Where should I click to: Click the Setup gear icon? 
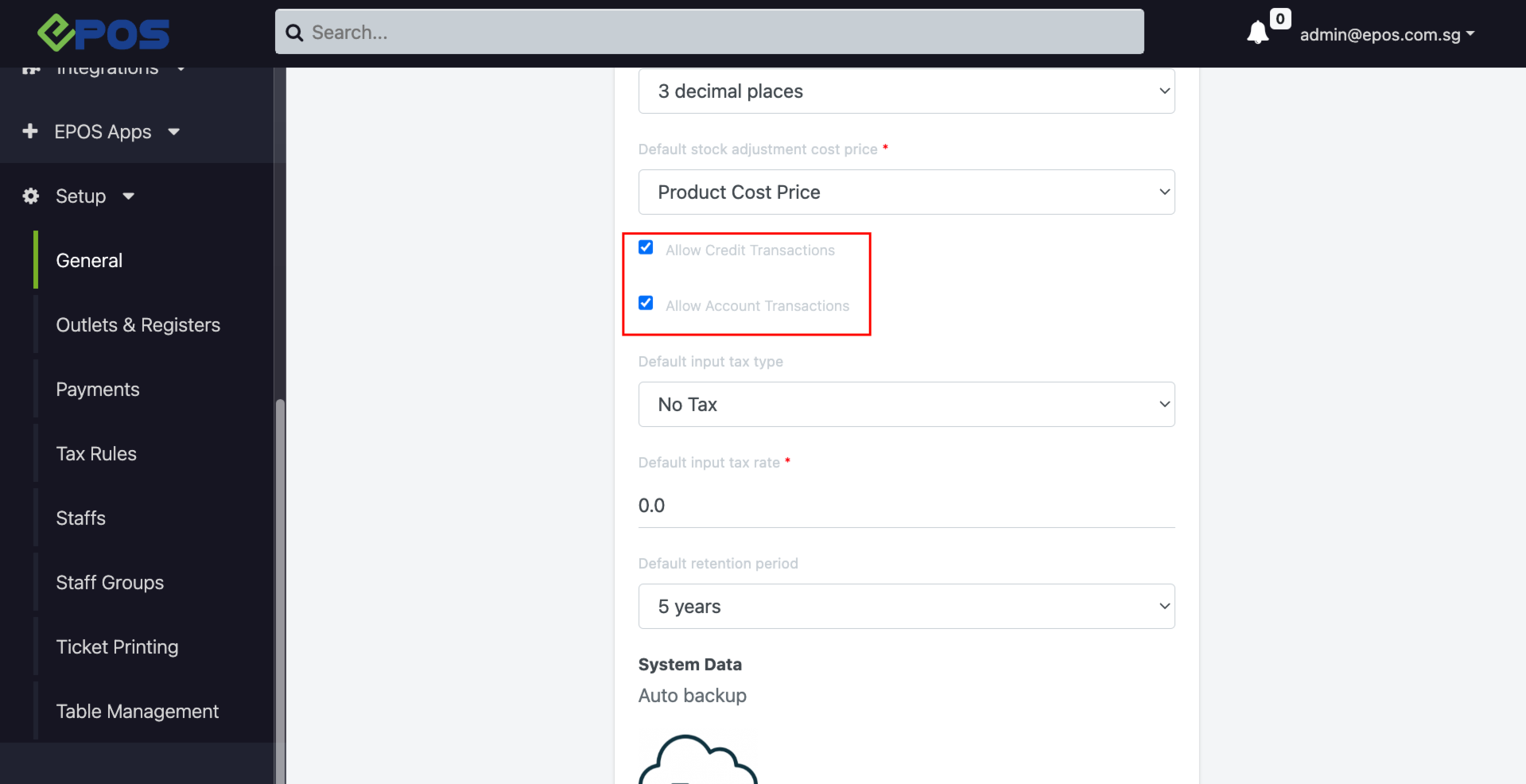[31, 196]
